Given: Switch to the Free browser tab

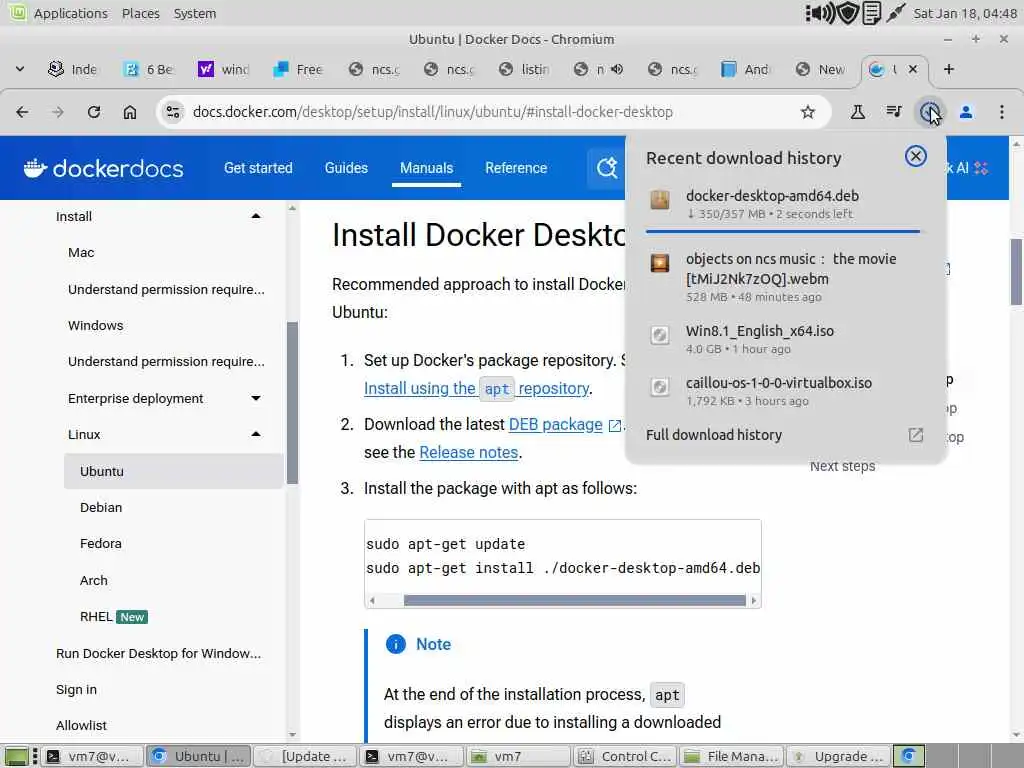Looking at the screenshot, I should click(x=299, y=69).
